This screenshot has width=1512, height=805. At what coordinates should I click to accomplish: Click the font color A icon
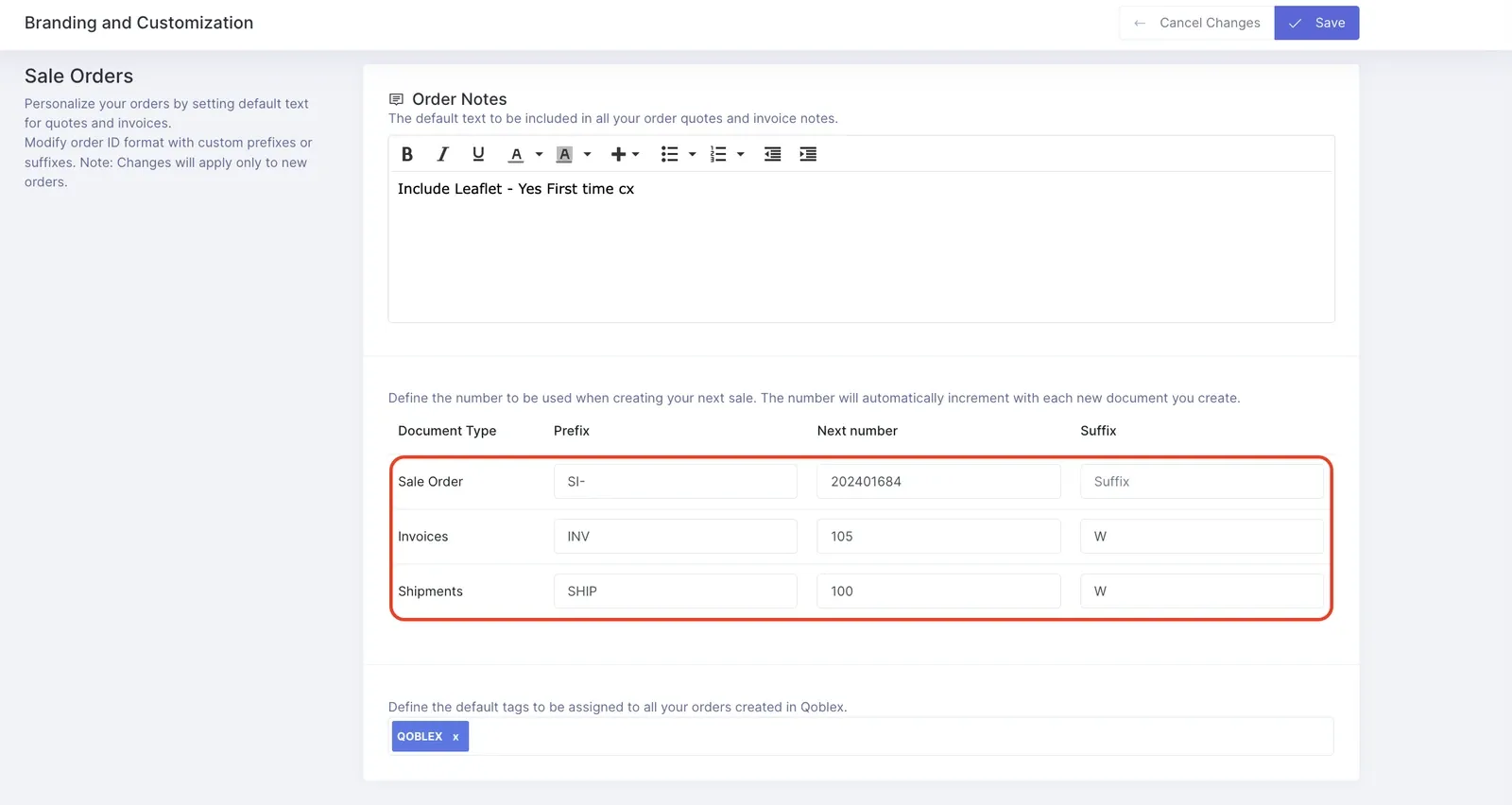516,154
